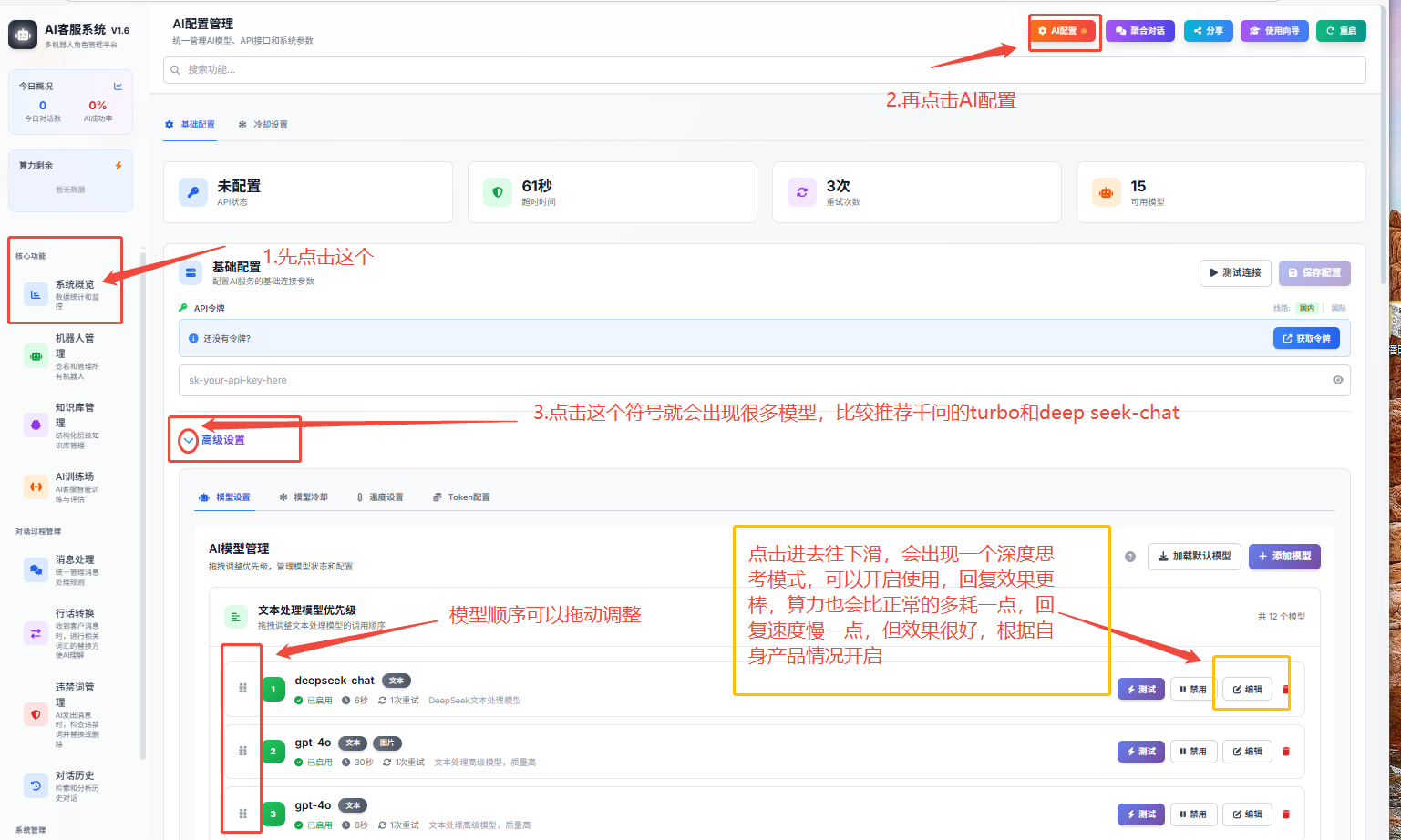The image size is (1401, 840).
Task: Disable the deepseek-chat model with 禁用
Action: [x=1193, y=690]
